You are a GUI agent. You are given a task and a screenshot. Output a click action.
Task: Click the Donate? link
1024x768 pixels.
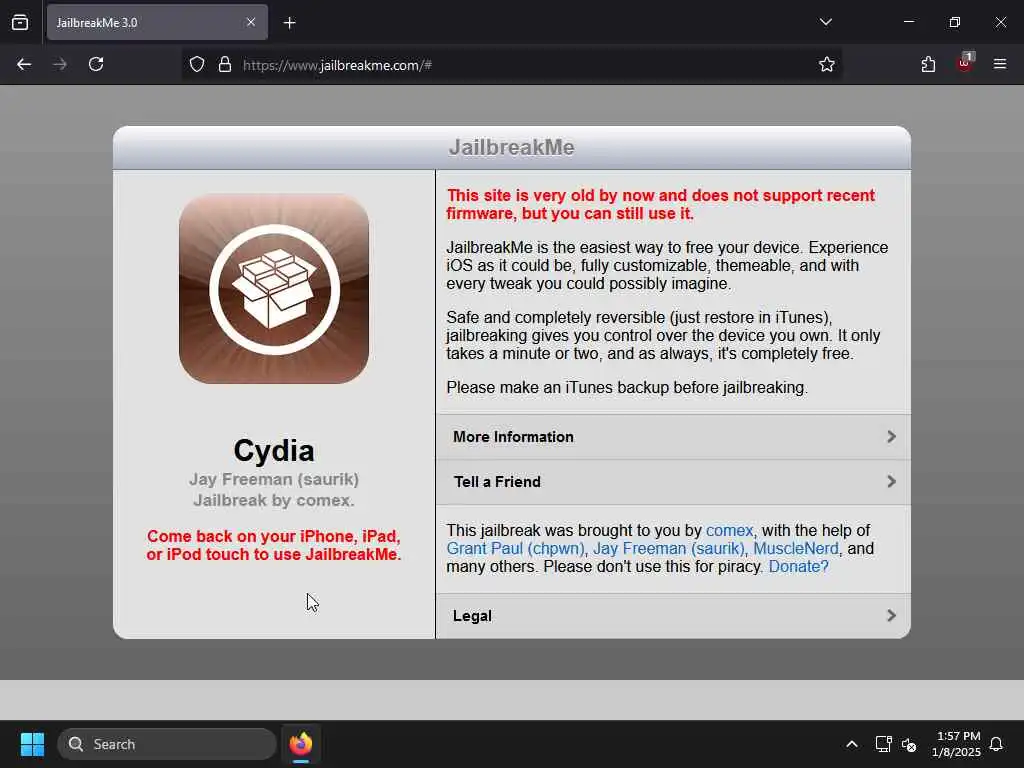click(798, 566)
